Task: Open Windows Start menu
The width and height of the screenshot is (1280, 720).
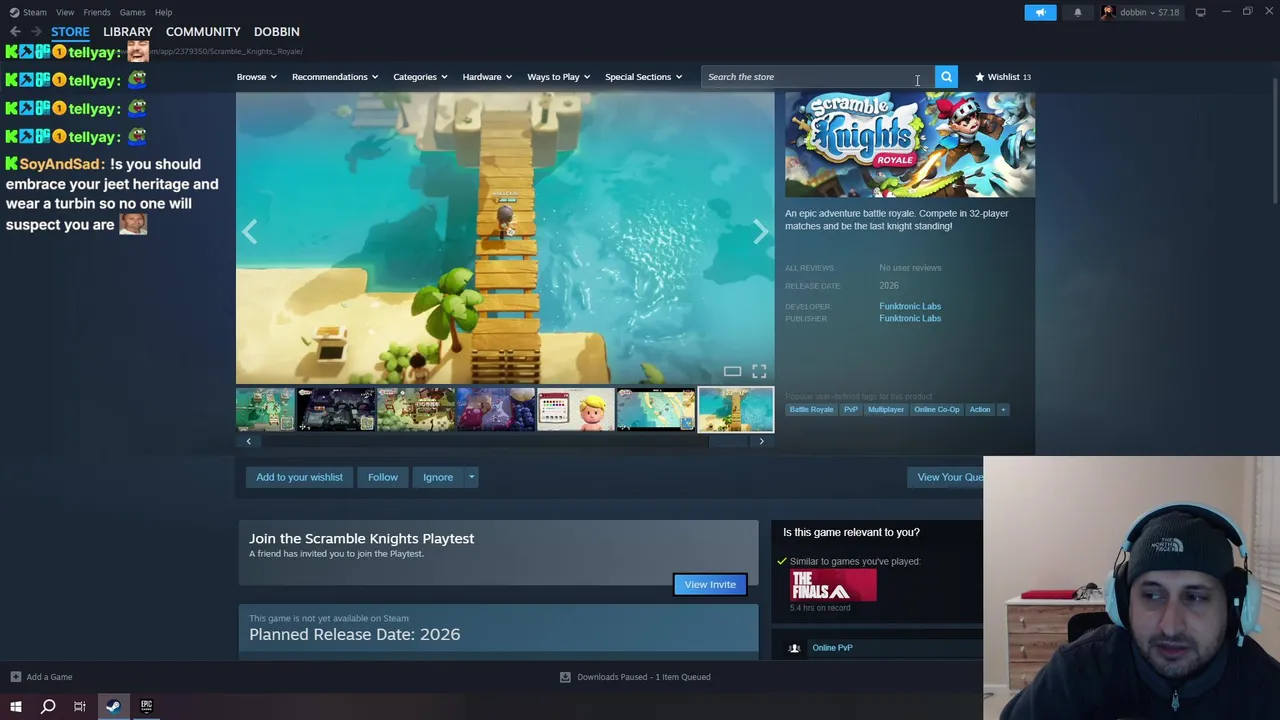Action: pos(15,706)
